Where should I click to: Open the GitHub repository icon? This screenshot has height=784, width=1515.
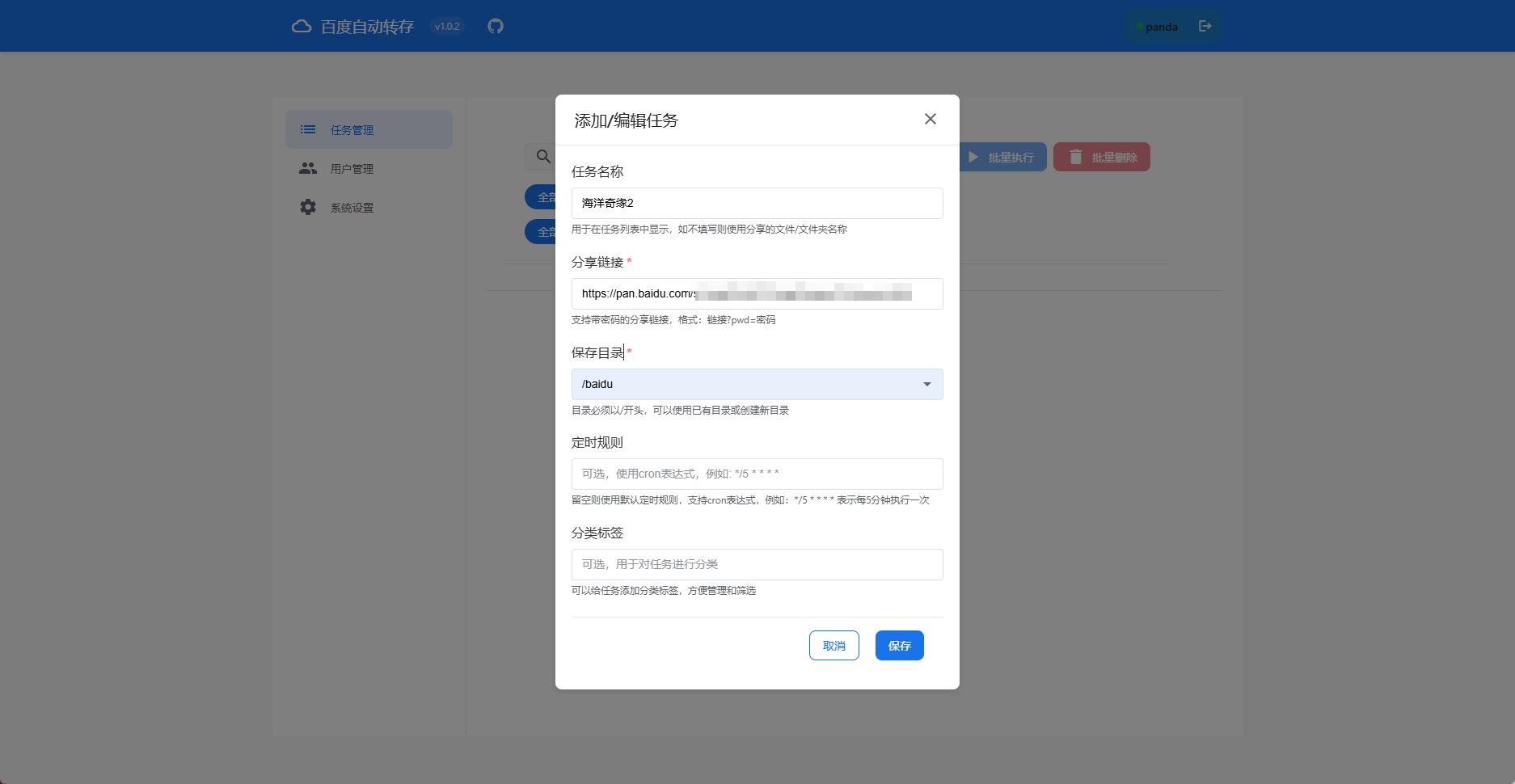(496, 26)
